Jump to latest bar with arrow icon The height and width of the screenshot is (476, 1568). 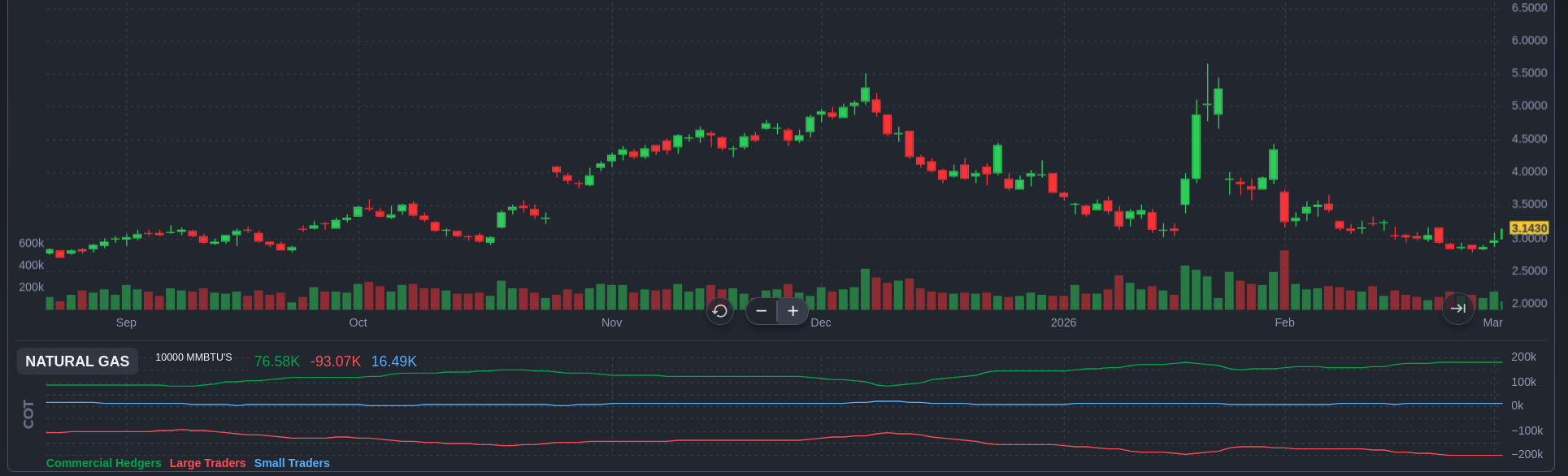pyautogui.click(x=1457, y=309)
